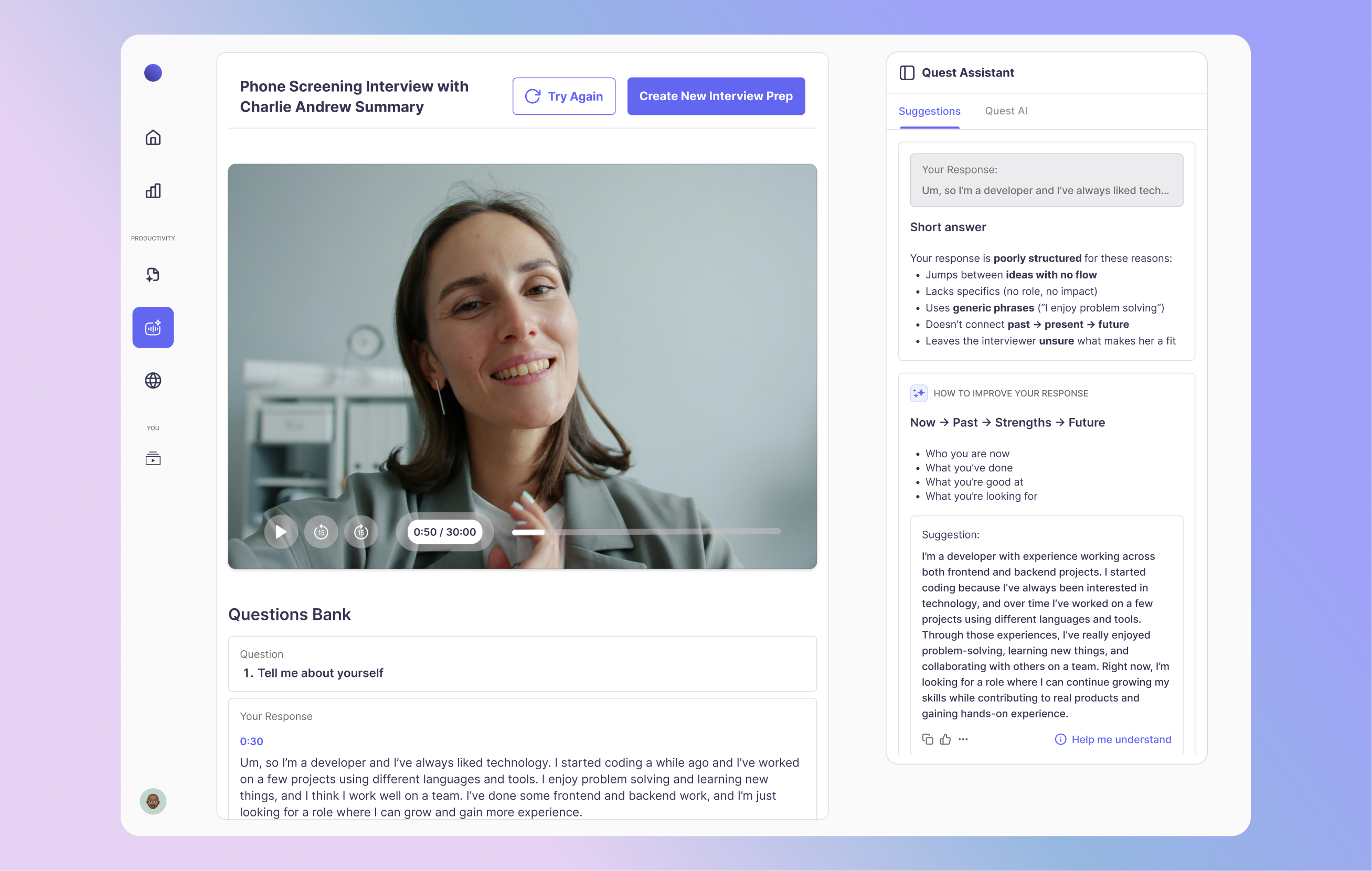1372x871 pixels.
Task: Open the more options ellipsis under suggestion
Action: (x=963, y=739)
